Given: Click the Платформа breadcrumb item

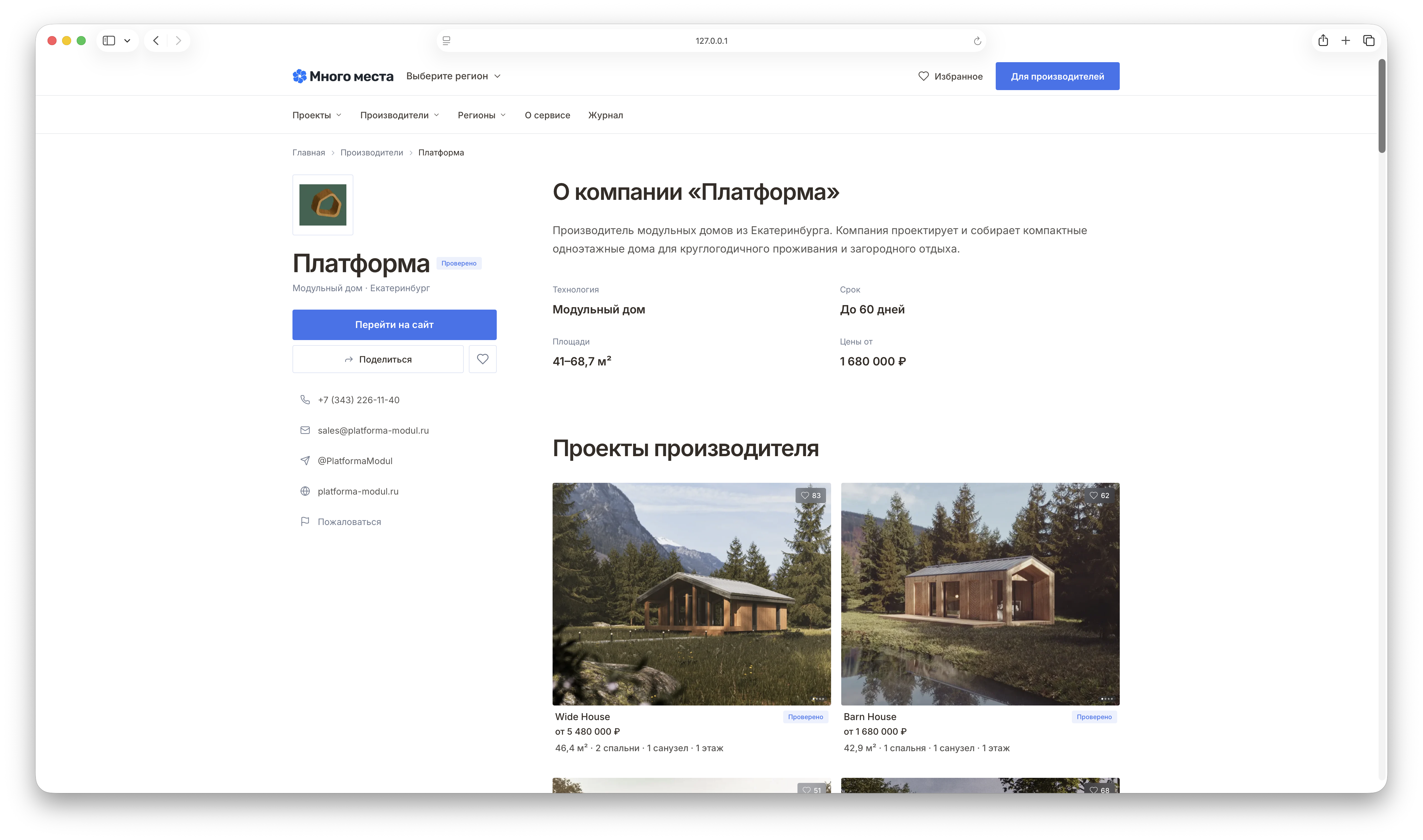Looking at the screenshot, I should pyautogui.click(x=441, y=153).
